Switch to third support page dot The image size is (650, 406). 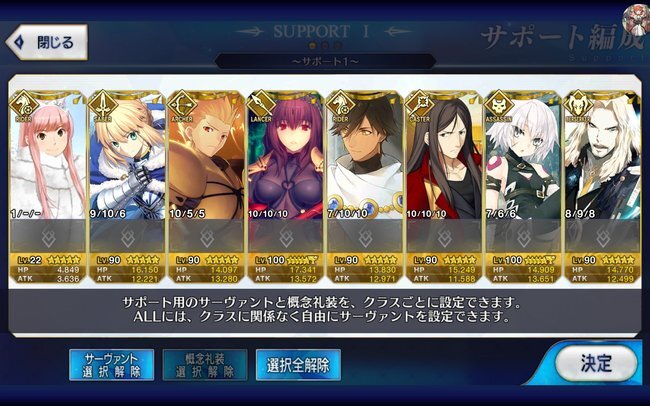point(338,45)
